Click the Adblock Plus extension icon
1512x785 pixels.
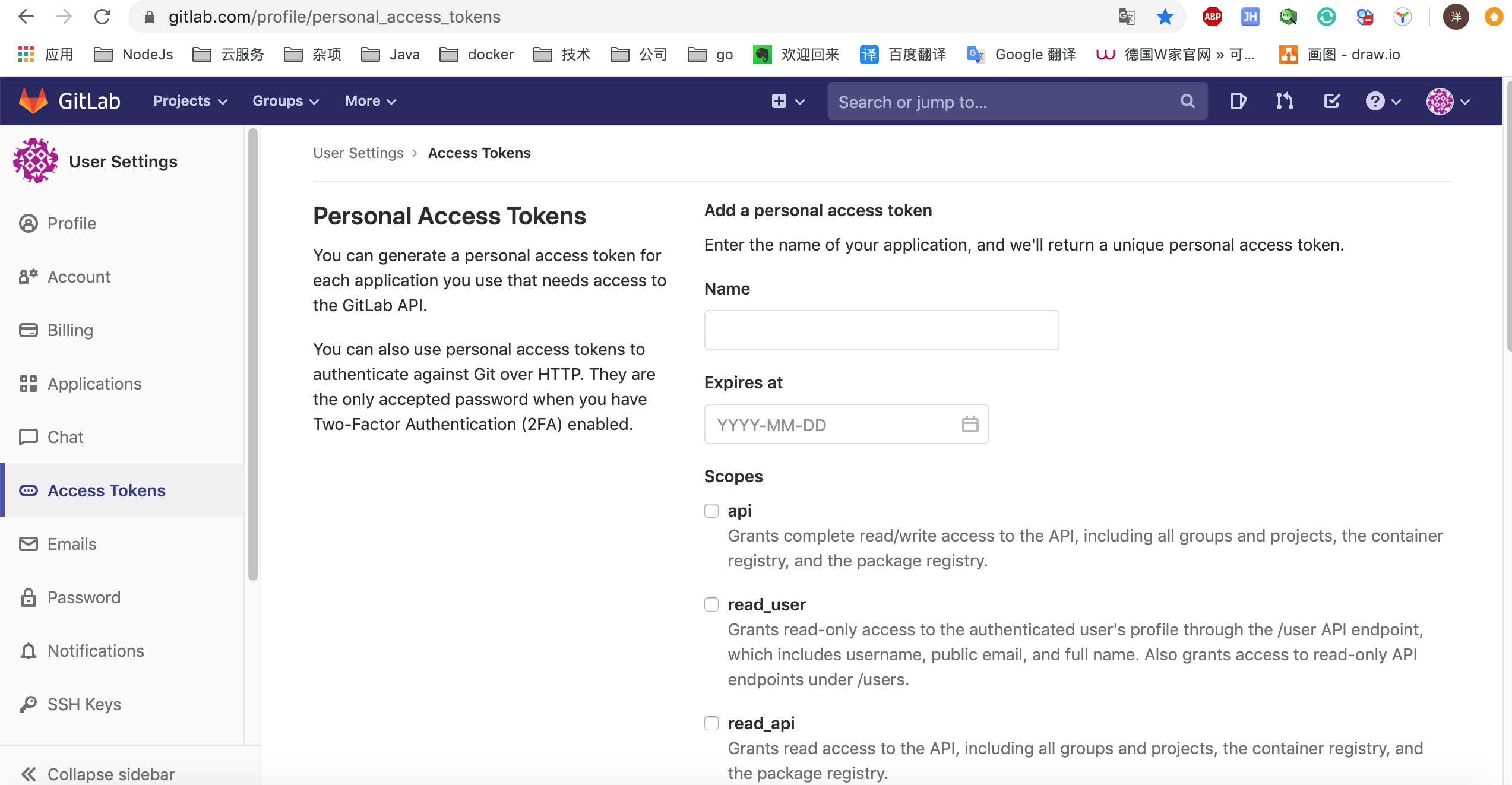pos(1212,17)
